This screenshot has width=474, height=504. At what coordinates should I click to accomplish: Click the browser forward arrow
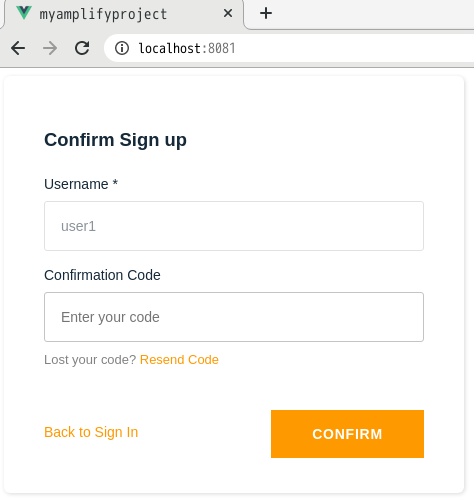coord(50,48)
